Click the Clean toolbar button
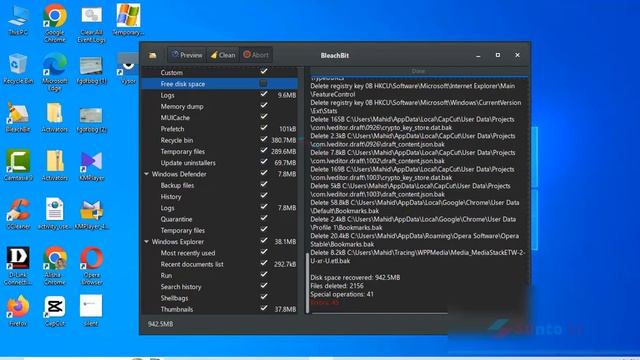The image size is (640, 360). click(x=223, y=55)
